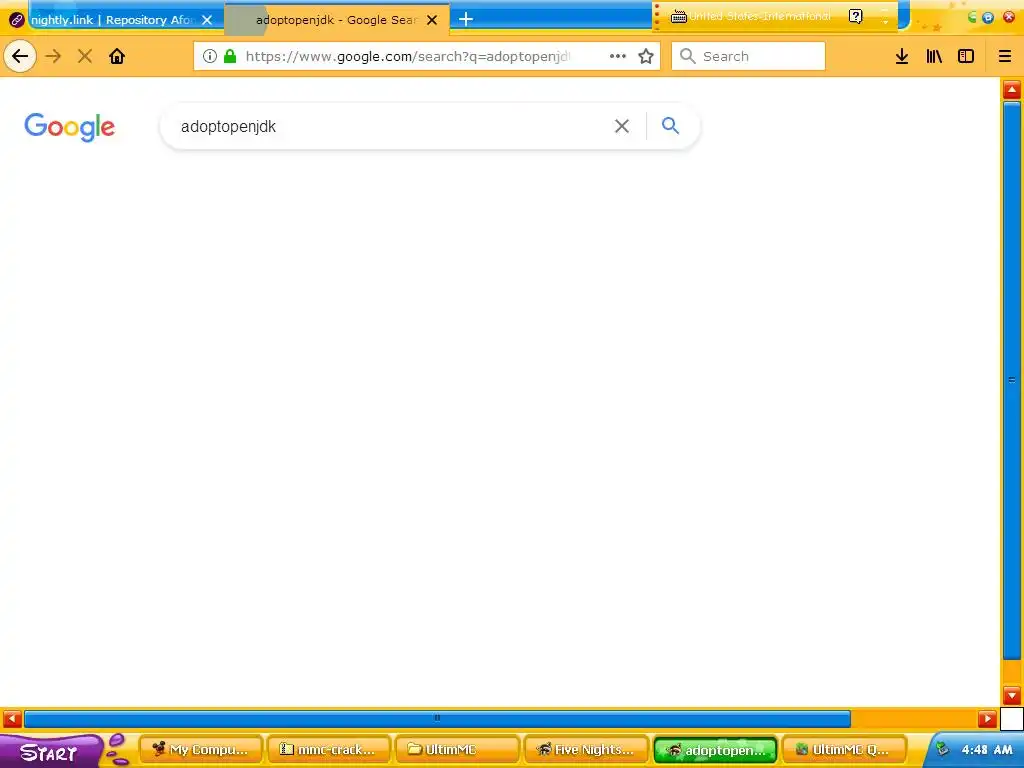Stop loading the page

point(85,56)
